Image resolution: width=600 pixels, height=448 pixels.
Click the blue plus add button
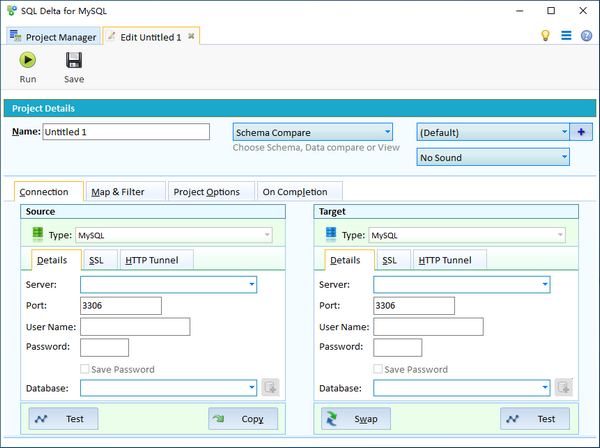click(x=581, y=132)
